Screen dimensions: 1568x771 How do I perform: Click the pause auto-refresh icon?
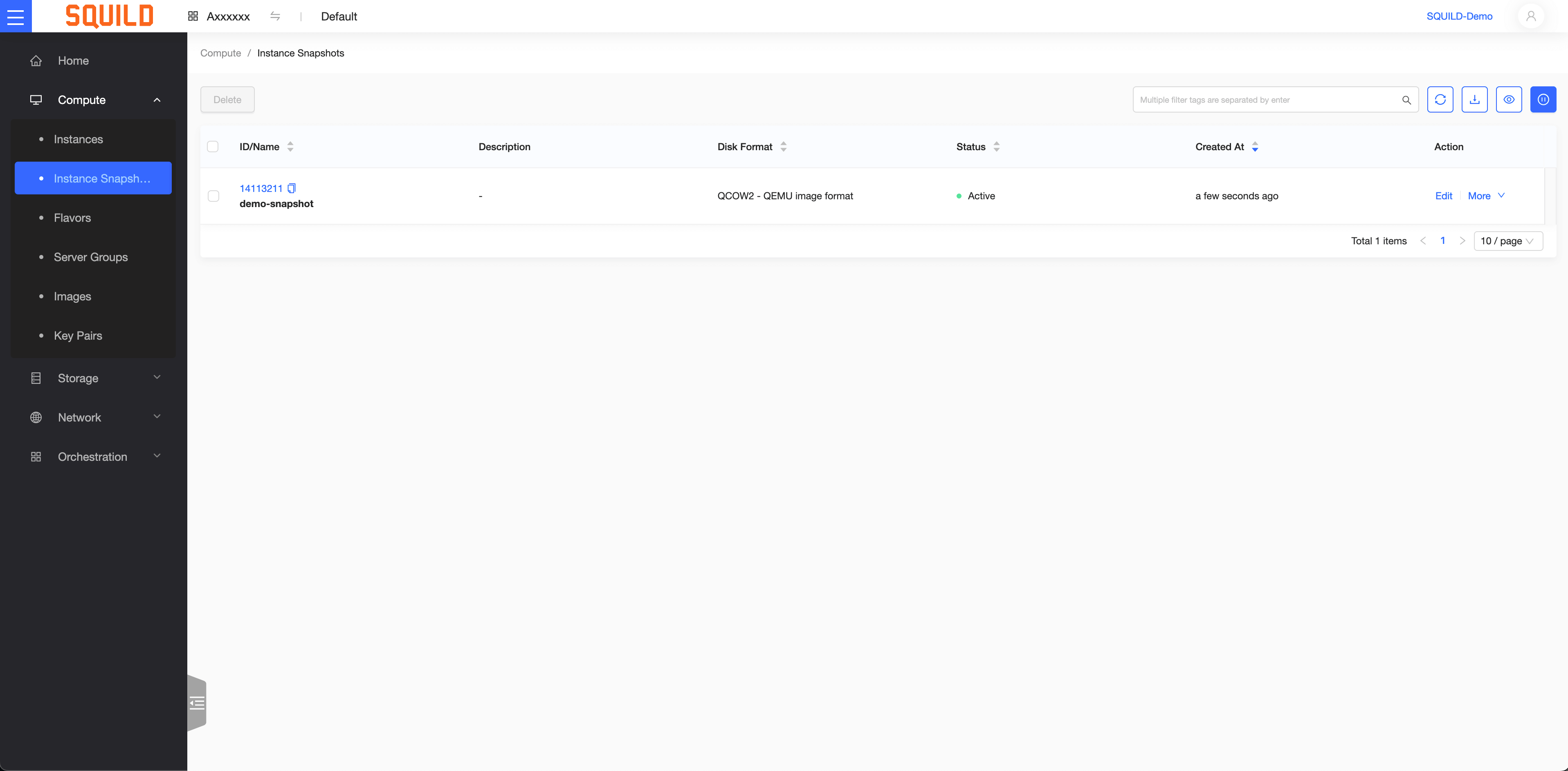pos(1543,99)
